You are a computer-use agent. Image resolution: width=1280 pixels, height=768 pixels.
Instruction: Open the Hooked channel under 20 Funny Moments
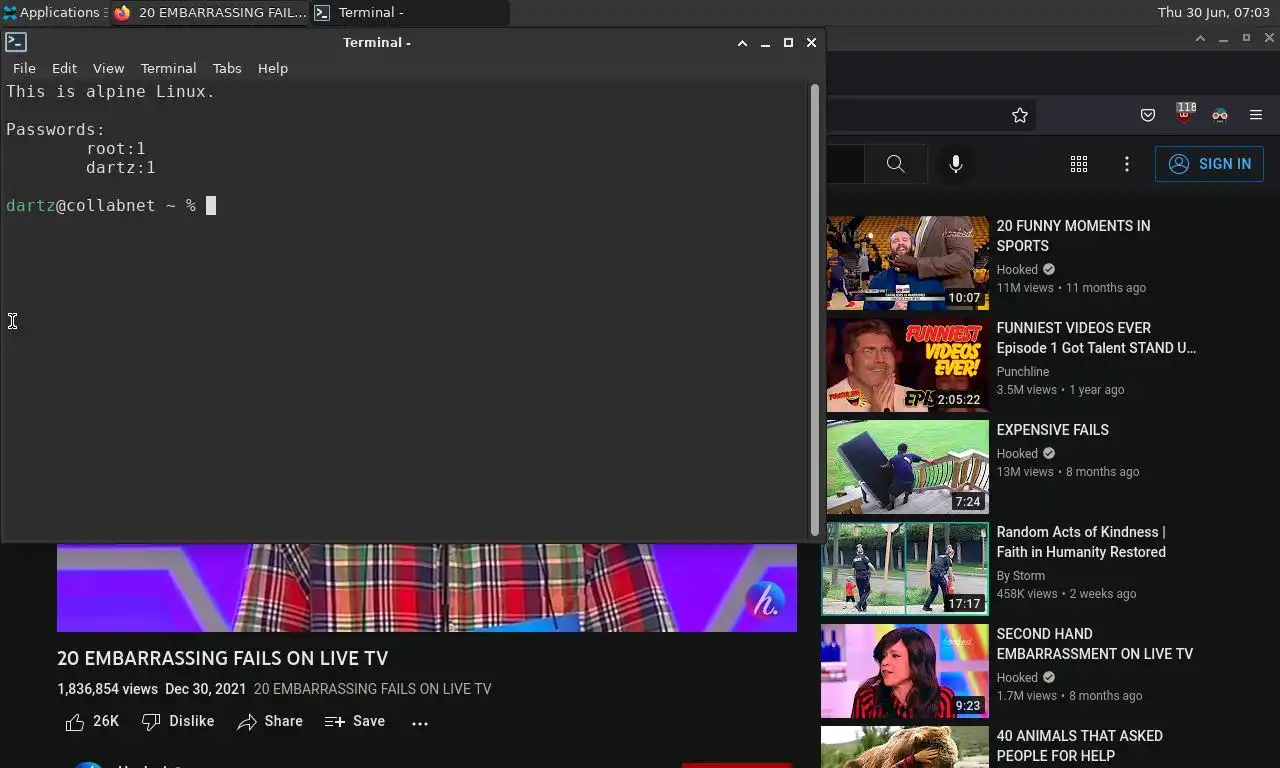pos(1017,269)
